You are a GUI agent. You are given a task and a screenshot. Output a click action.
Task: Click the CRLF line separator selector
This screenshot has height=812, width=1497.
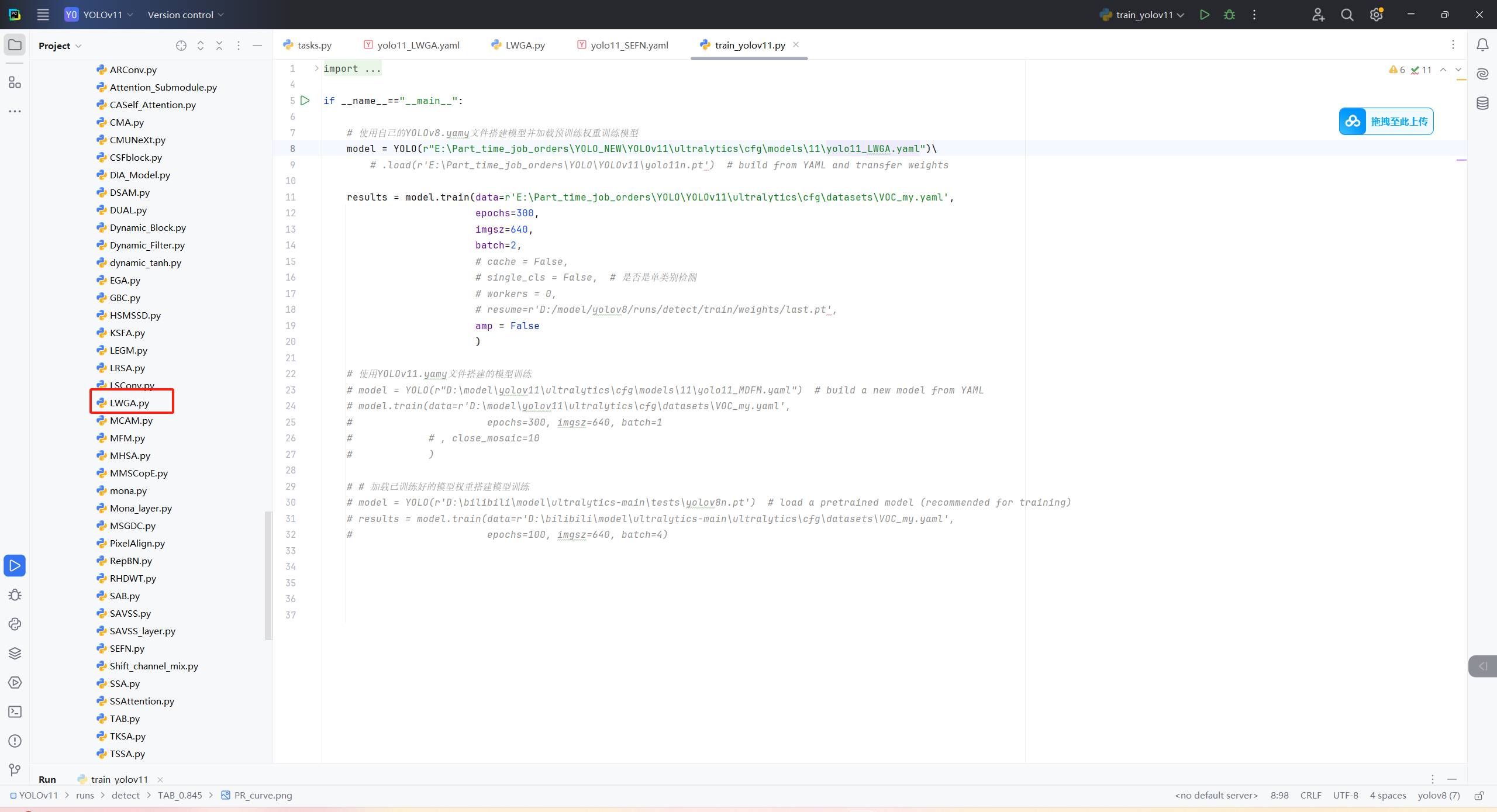pos(1310,795)
